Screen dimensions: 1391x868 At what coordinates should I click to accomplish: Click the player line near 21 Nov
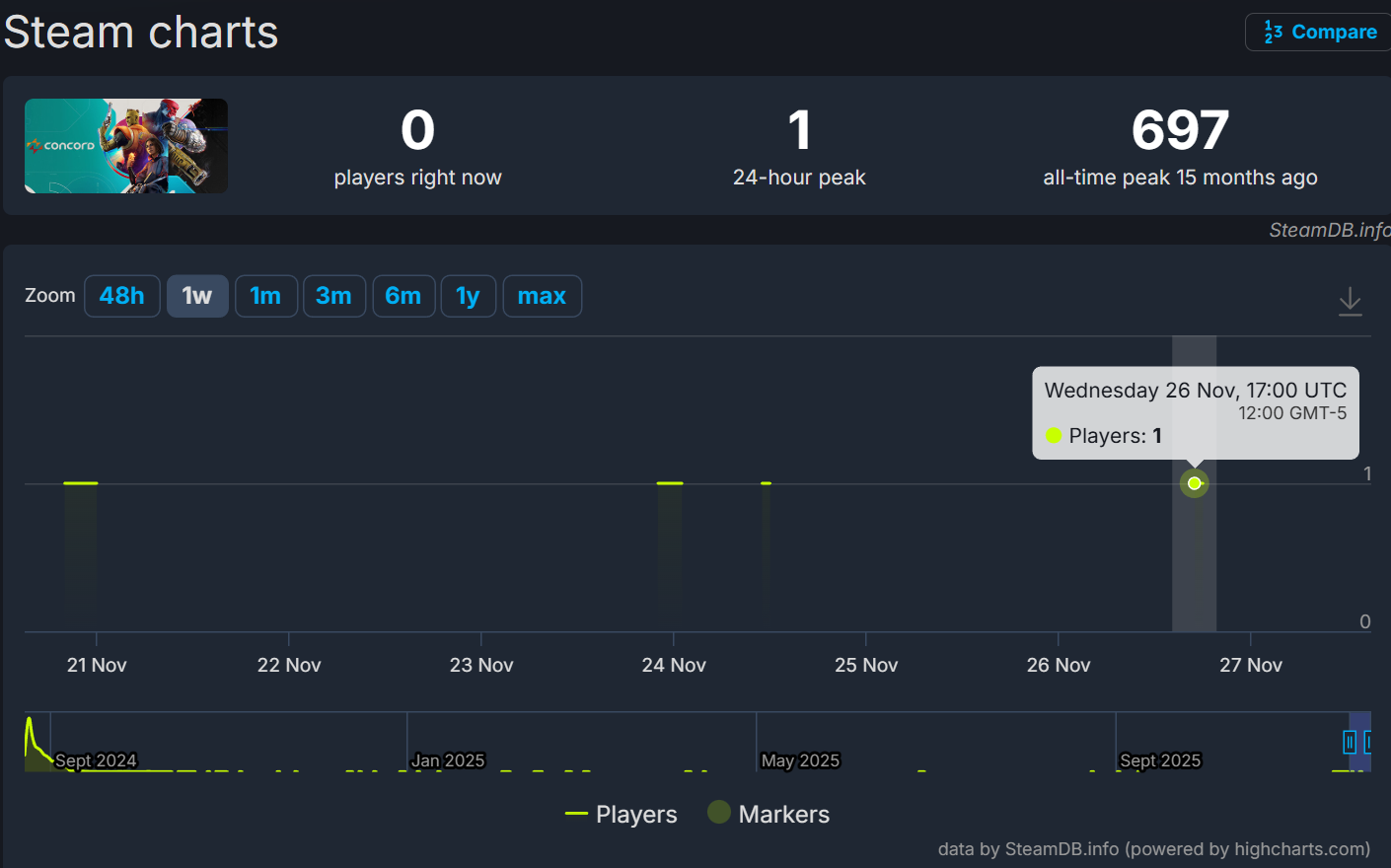point(81,483)
